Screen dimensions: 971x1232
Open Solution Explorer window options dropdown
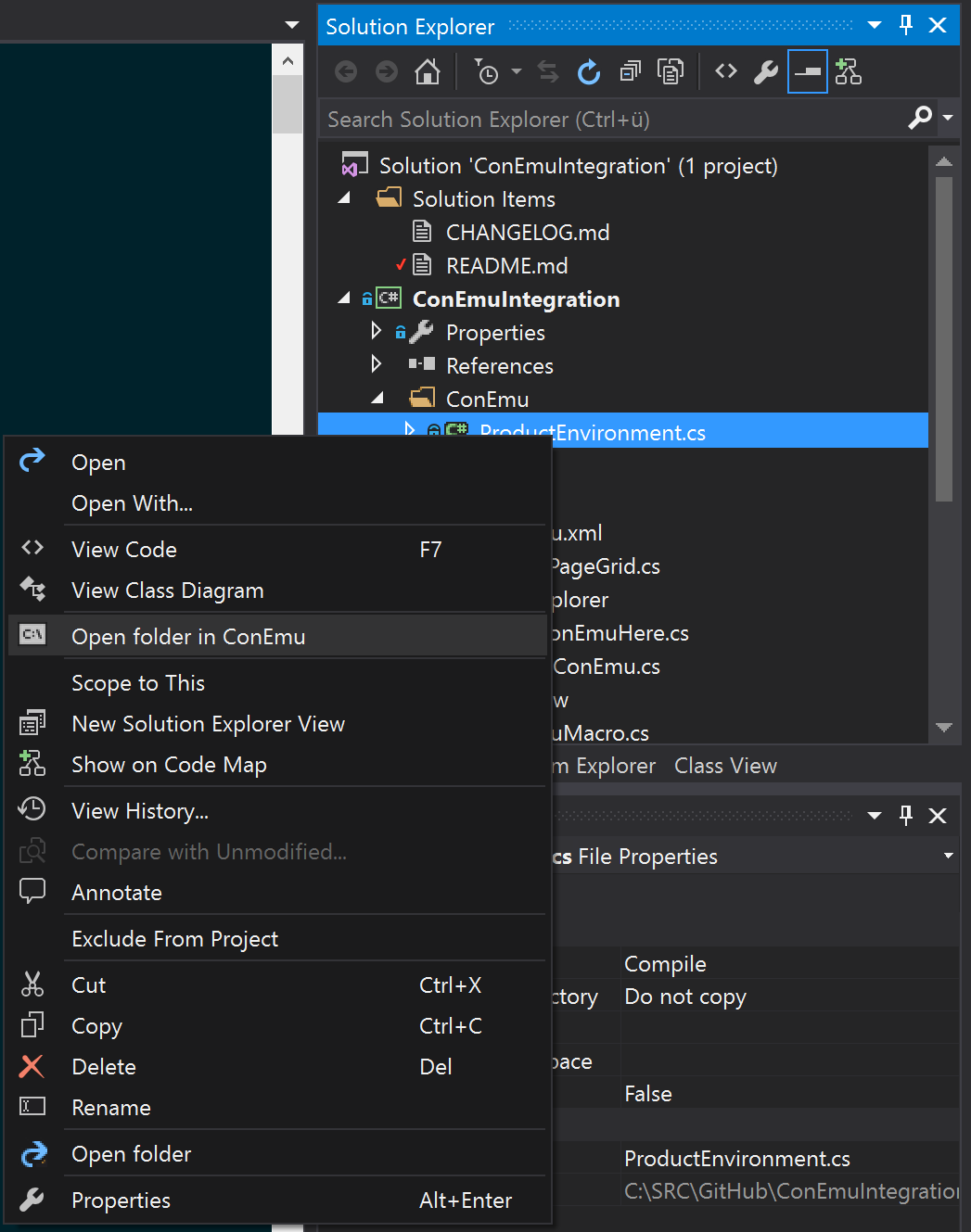[875, 26]
